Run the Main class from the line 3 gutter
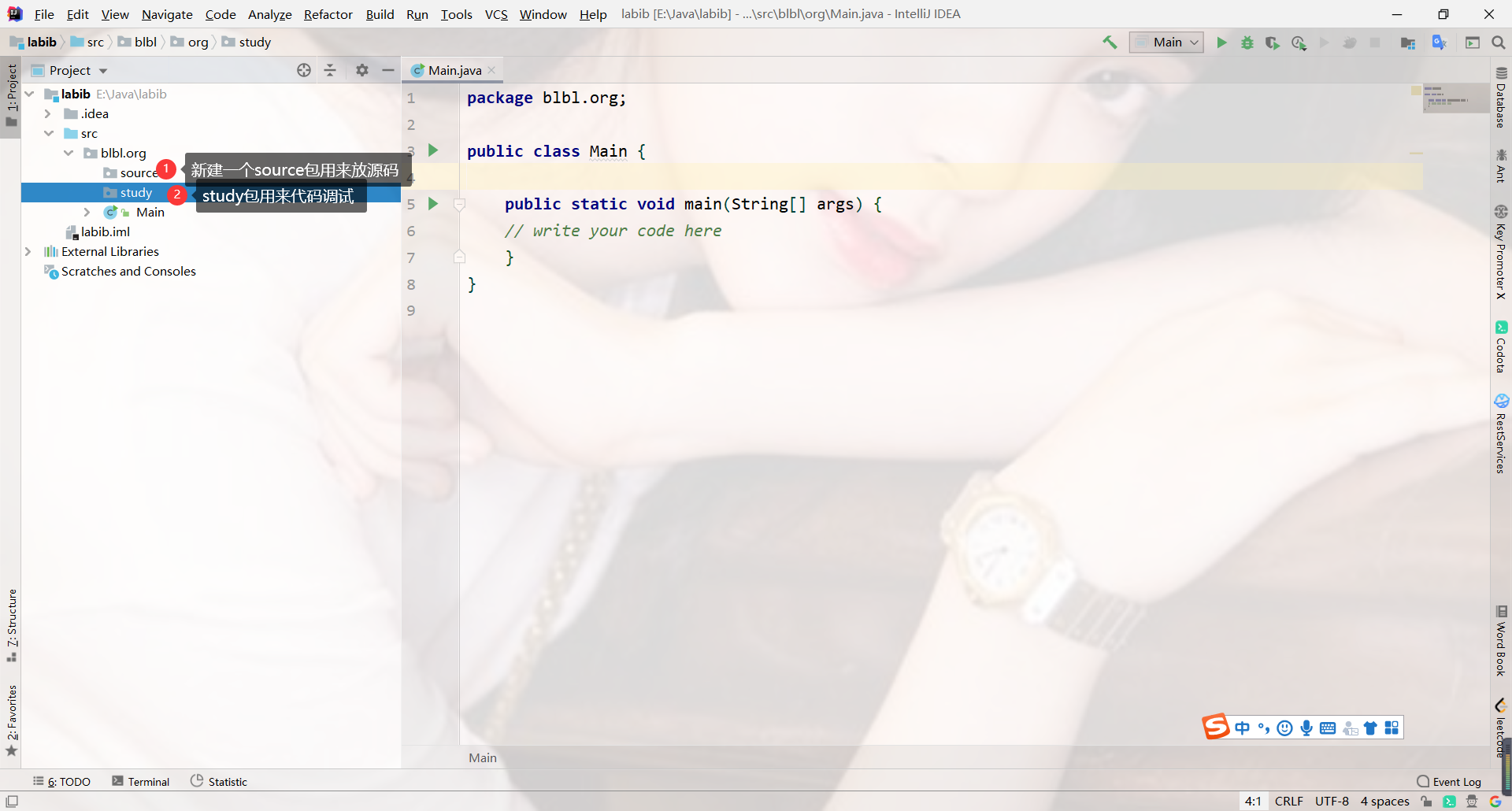This screenshot has width=1512, height=811. click(x=433, y=150)
